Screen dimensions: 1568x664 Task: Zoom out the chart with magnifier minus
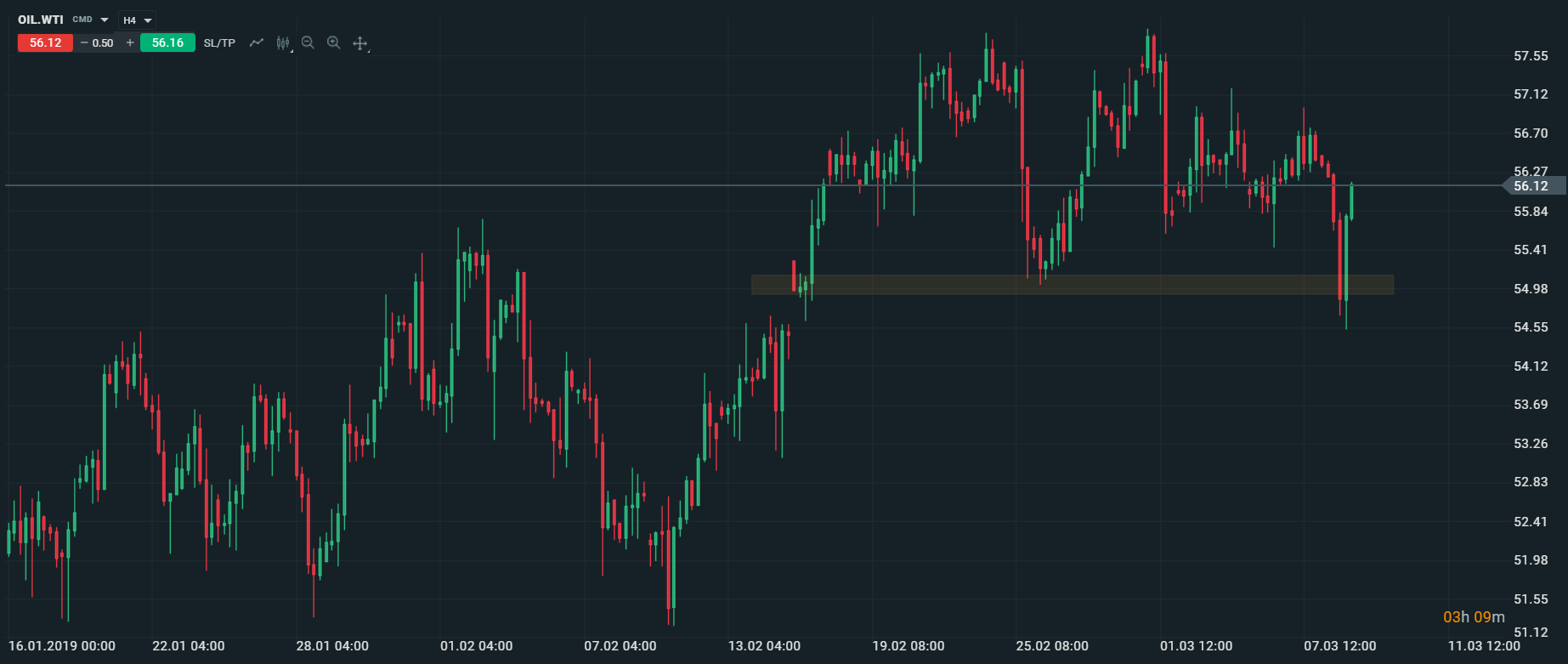pyautogui.click(x=308, y=43)
